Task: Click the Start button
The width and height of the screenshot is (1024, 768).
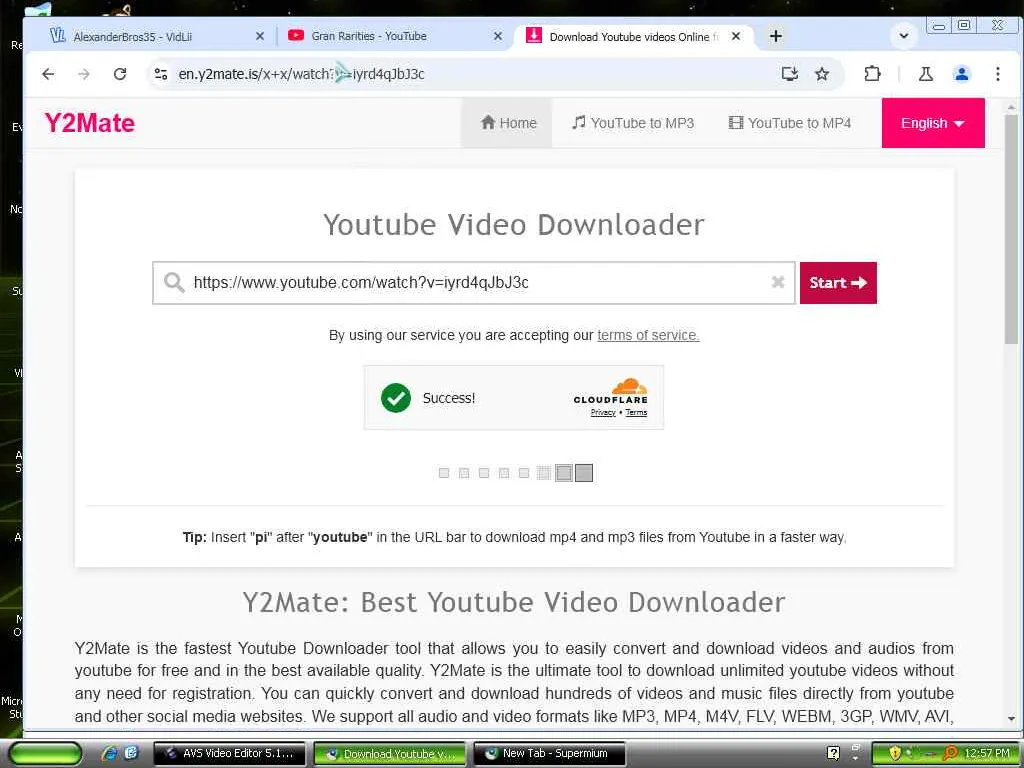Action: [x=838, y=283]
